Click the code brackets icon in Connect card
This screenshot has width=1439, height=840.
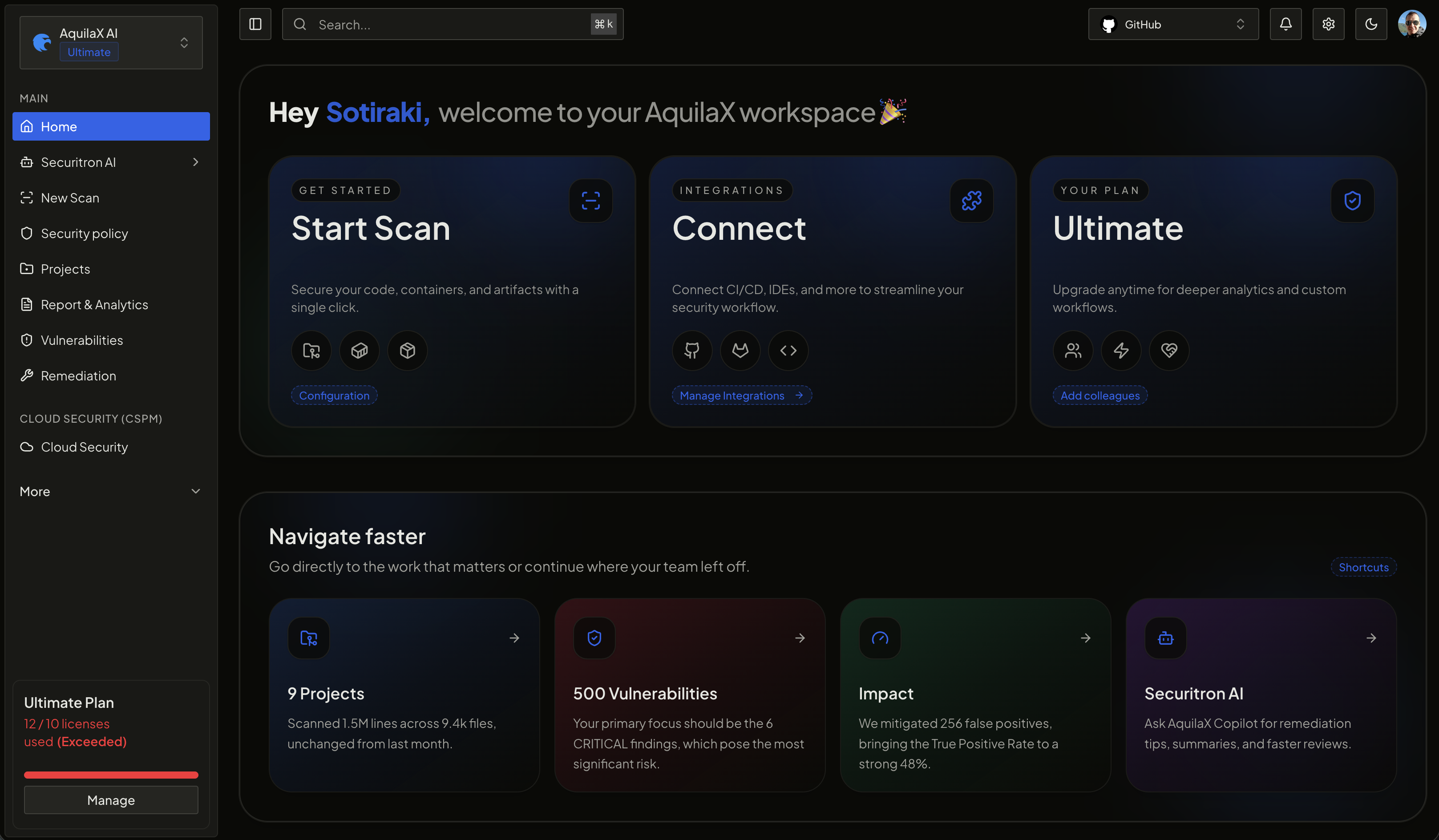[788, 350]
